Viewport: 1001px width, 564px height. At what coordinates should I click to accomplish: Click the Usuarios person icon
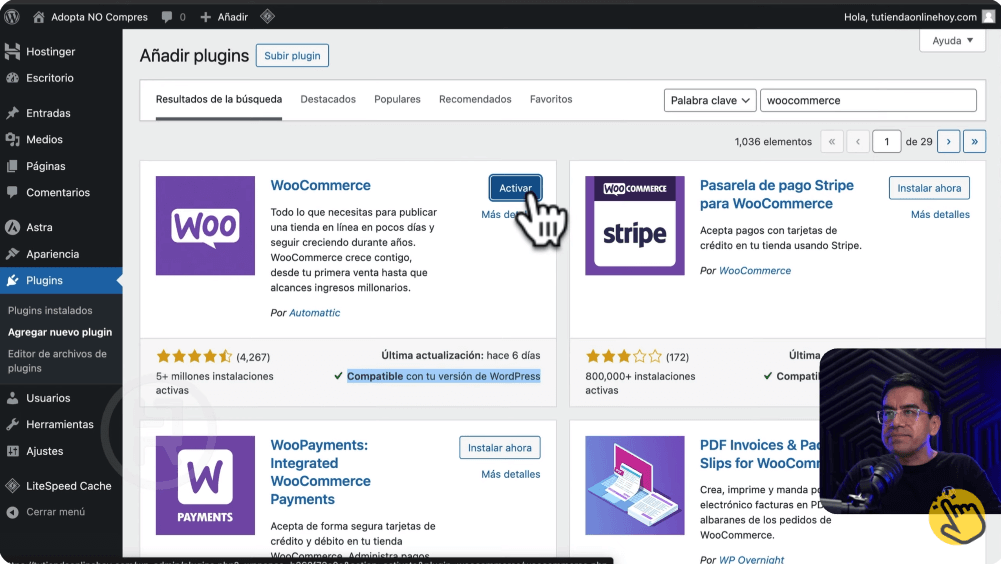tap(12, 398)
